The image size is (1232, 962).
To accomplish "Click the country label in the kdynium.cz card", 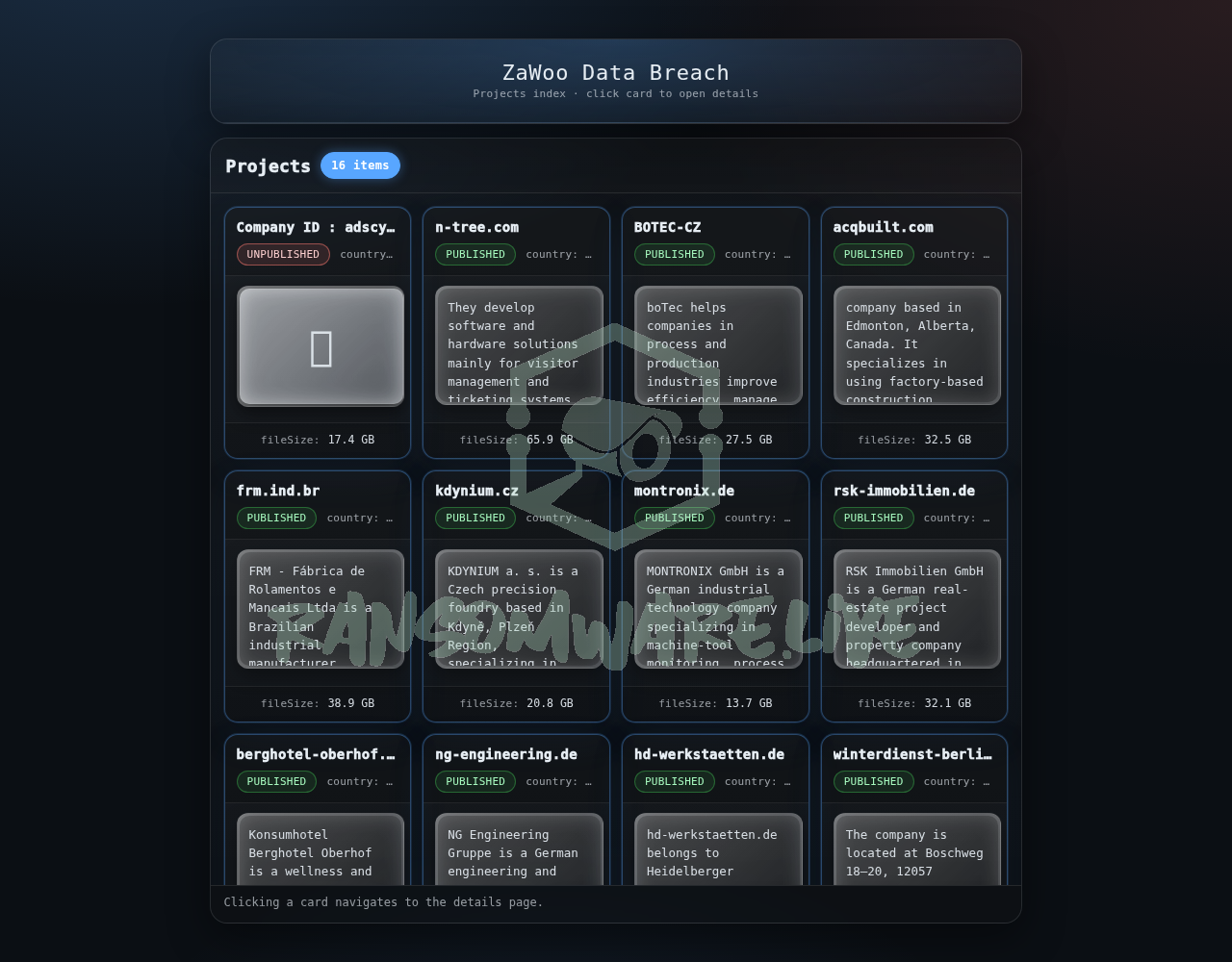I will click(x=559, y=518).
